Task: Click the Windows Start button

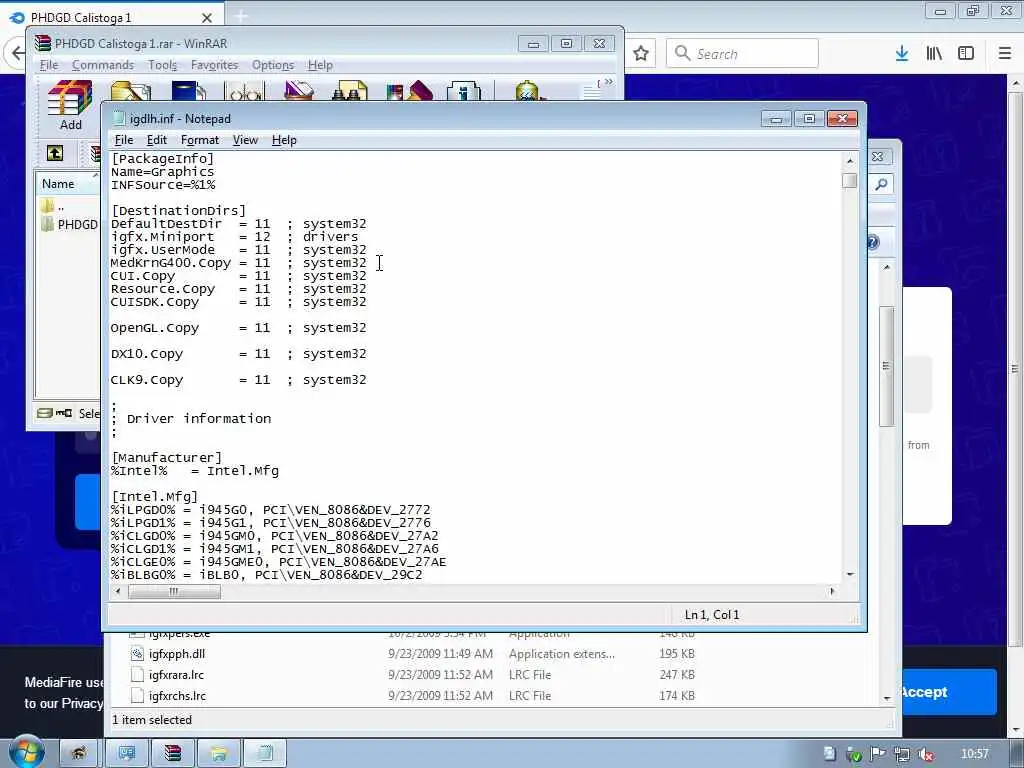Action: 26,752
